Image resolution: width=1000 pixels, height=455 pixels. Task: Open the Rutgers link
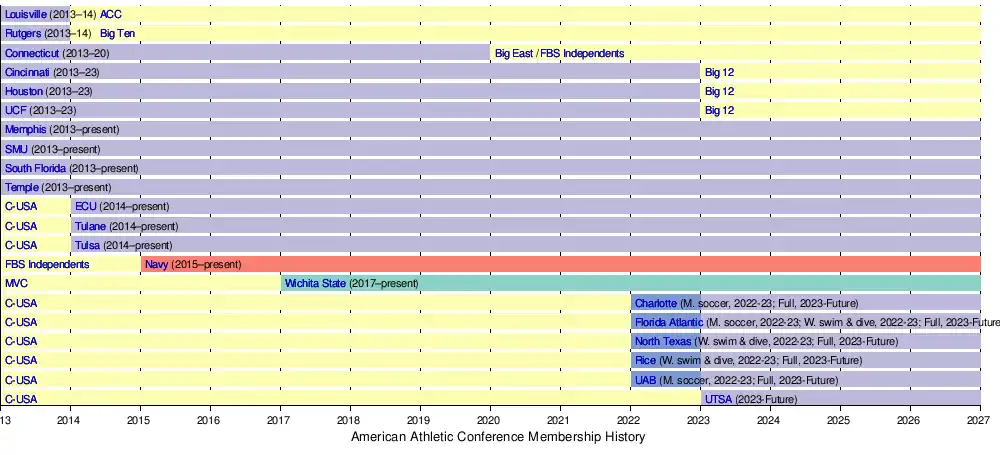[23, 33]
